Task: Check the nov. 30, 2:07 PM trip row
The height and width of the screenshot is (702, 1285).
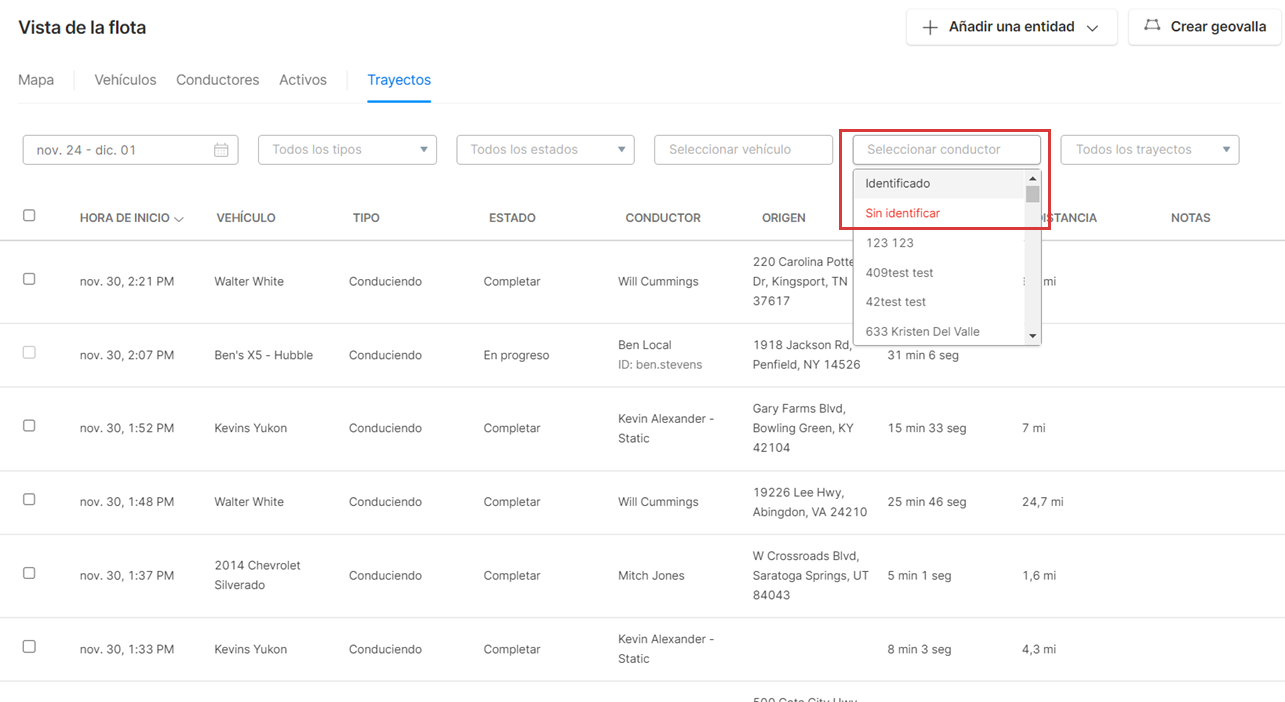Action: click(29, 352)
